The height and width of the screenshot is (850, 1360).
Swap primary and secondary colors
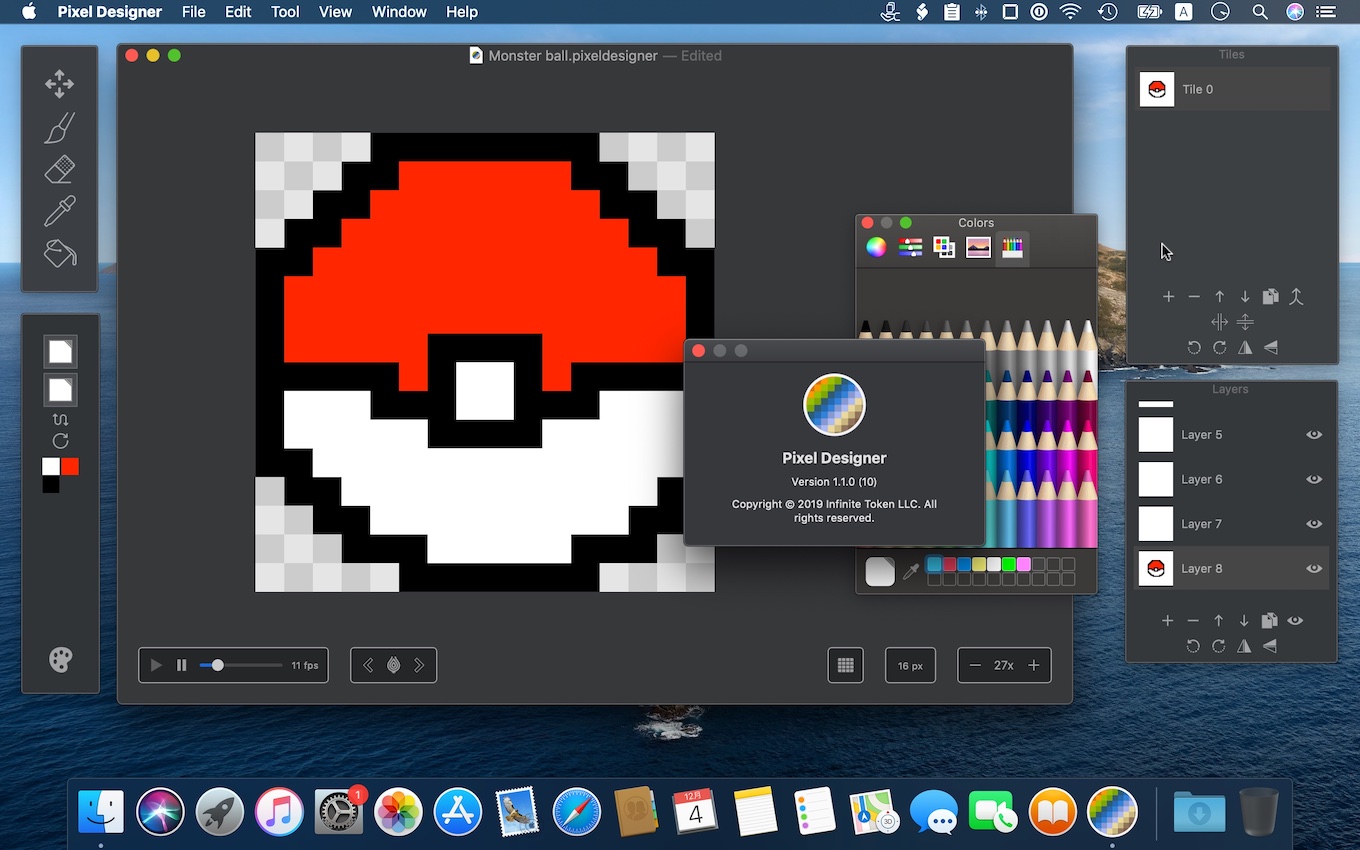tap(60, 419)
